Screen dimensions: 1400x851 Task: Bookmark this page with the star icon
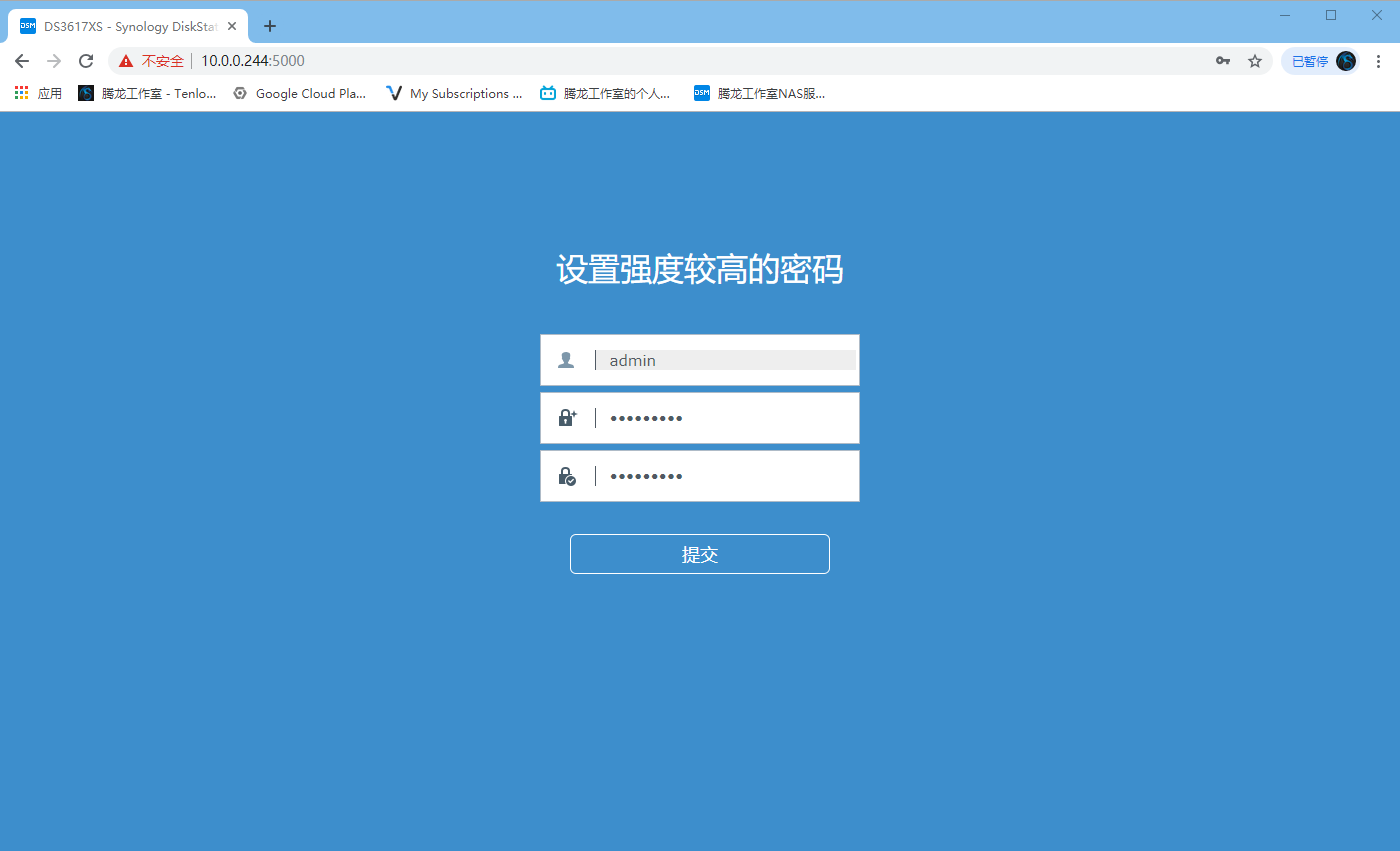point(1255,61)
